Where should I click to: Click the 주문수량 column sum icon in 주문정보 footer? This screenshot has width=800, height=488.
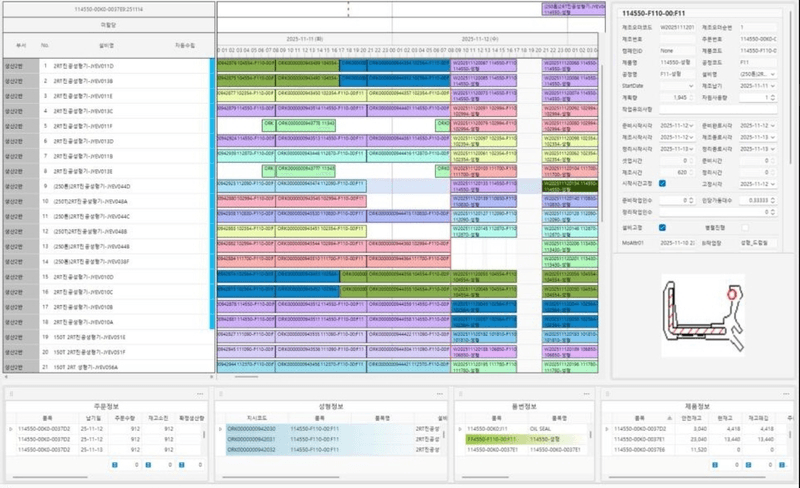tap(115, 465)
